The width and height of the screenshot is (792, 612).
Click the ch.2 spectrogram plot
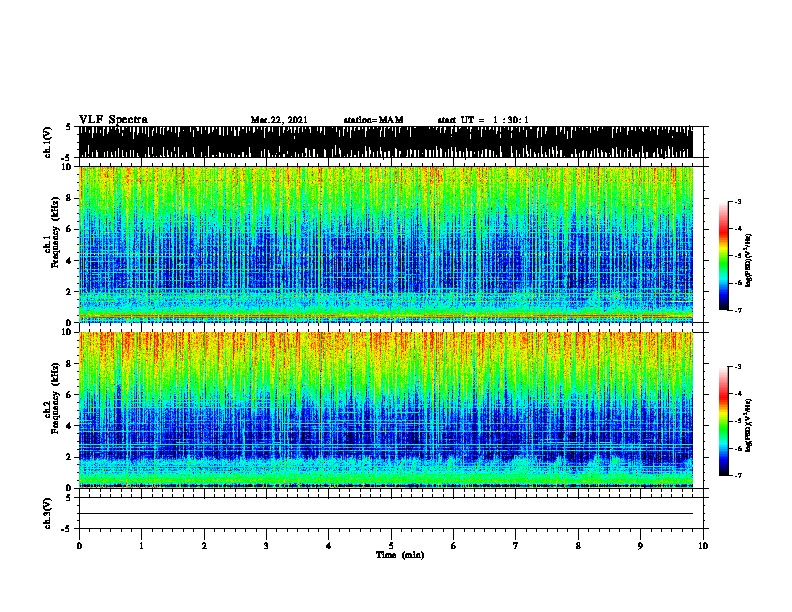pyautogui.click(x=386, y=410)
